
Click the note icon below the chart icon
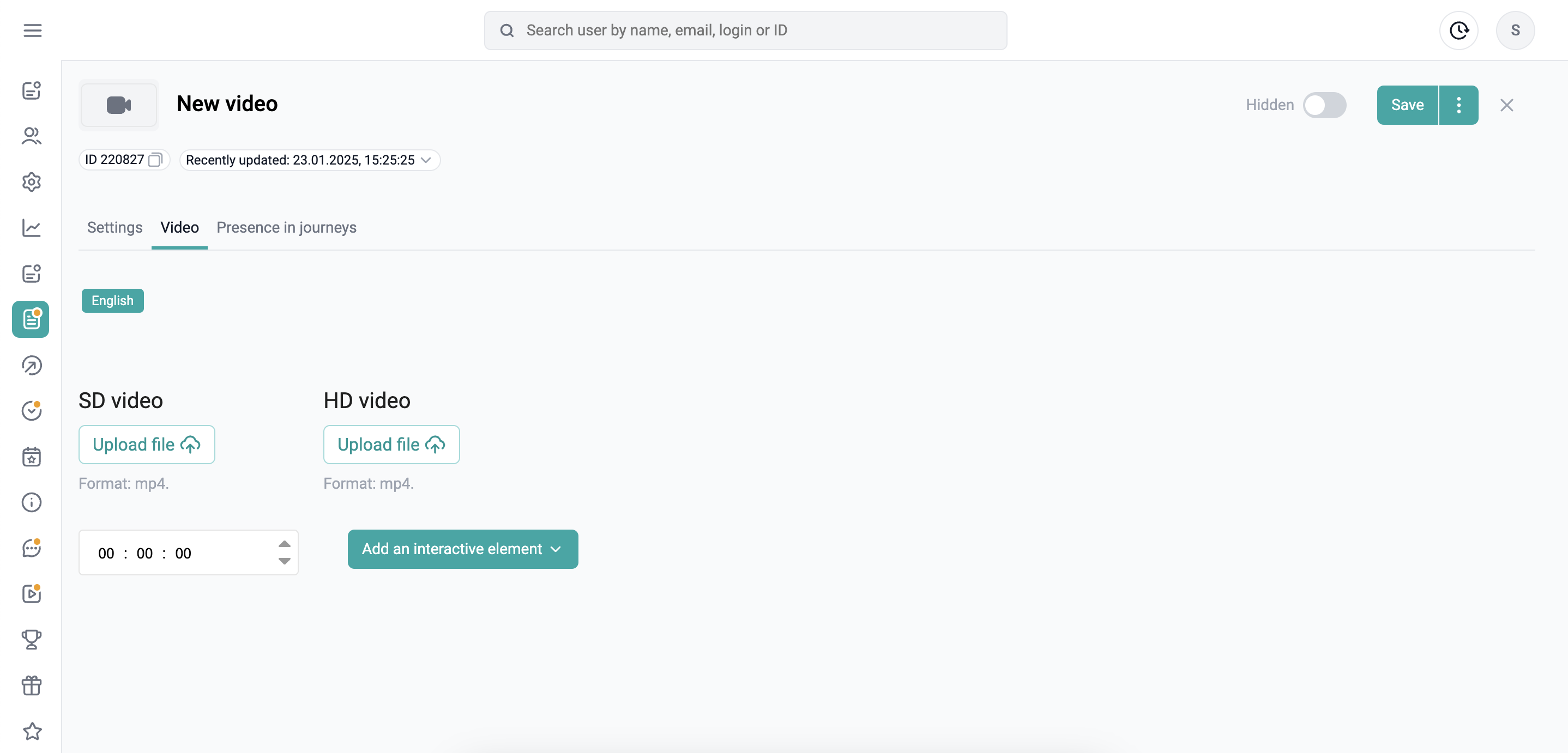tap(32, 273)
